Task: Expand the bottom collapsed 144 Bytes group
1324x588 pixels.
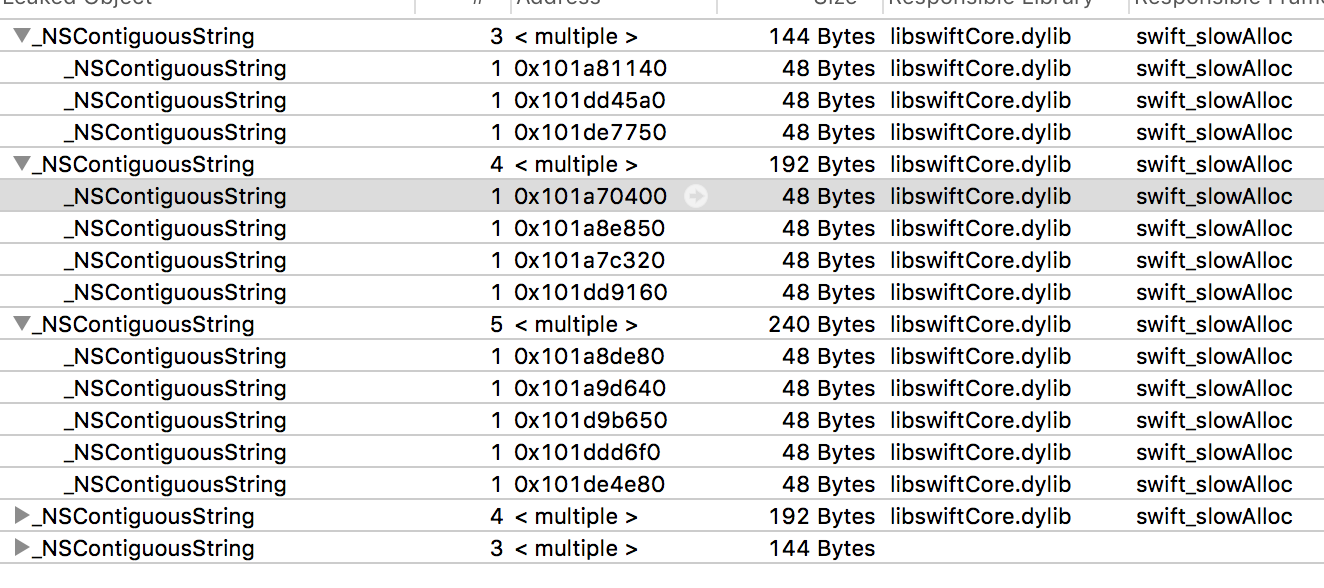Action: [x=22, y=549]
